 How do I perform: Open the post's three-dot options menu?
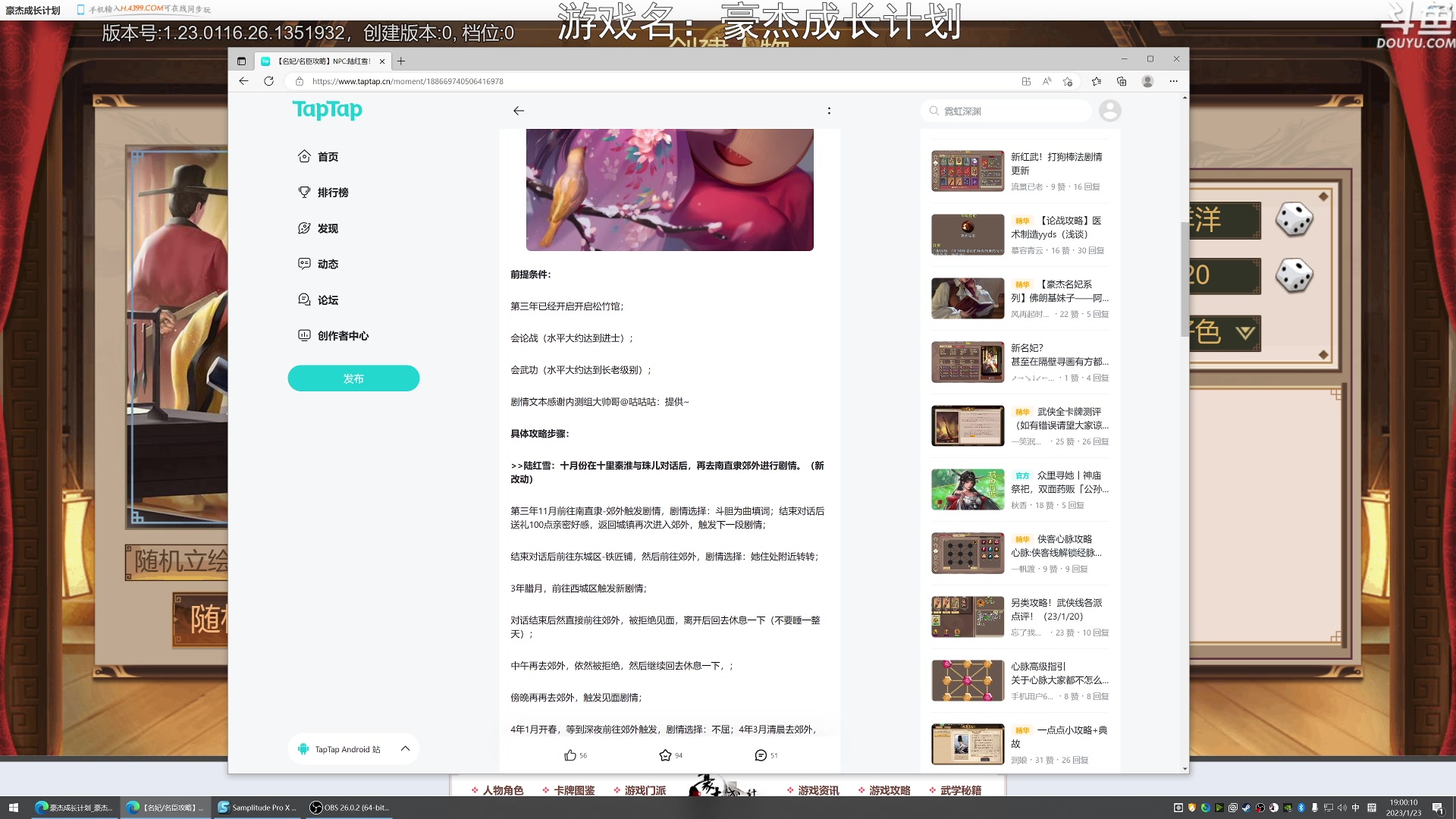coord(829,111)
